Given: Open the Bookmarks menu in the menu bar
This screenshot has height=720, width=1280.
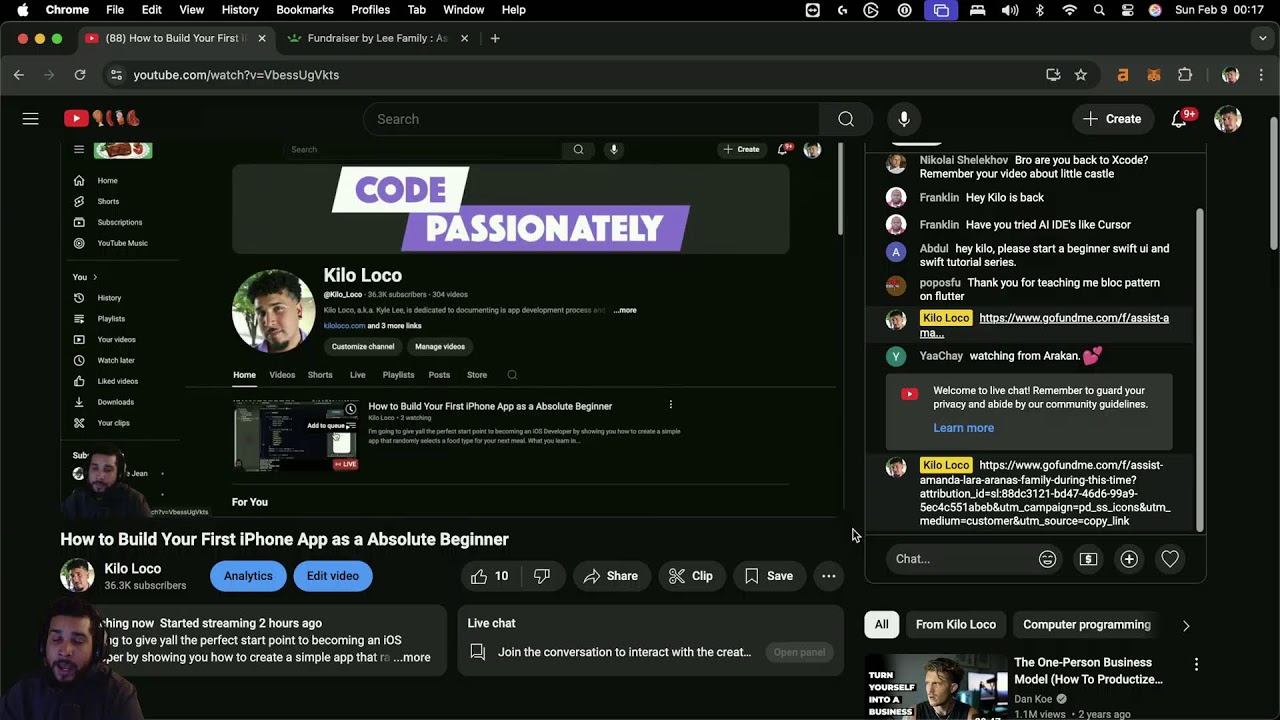Looking at the screenshot, I should click(x=305, y=10).
